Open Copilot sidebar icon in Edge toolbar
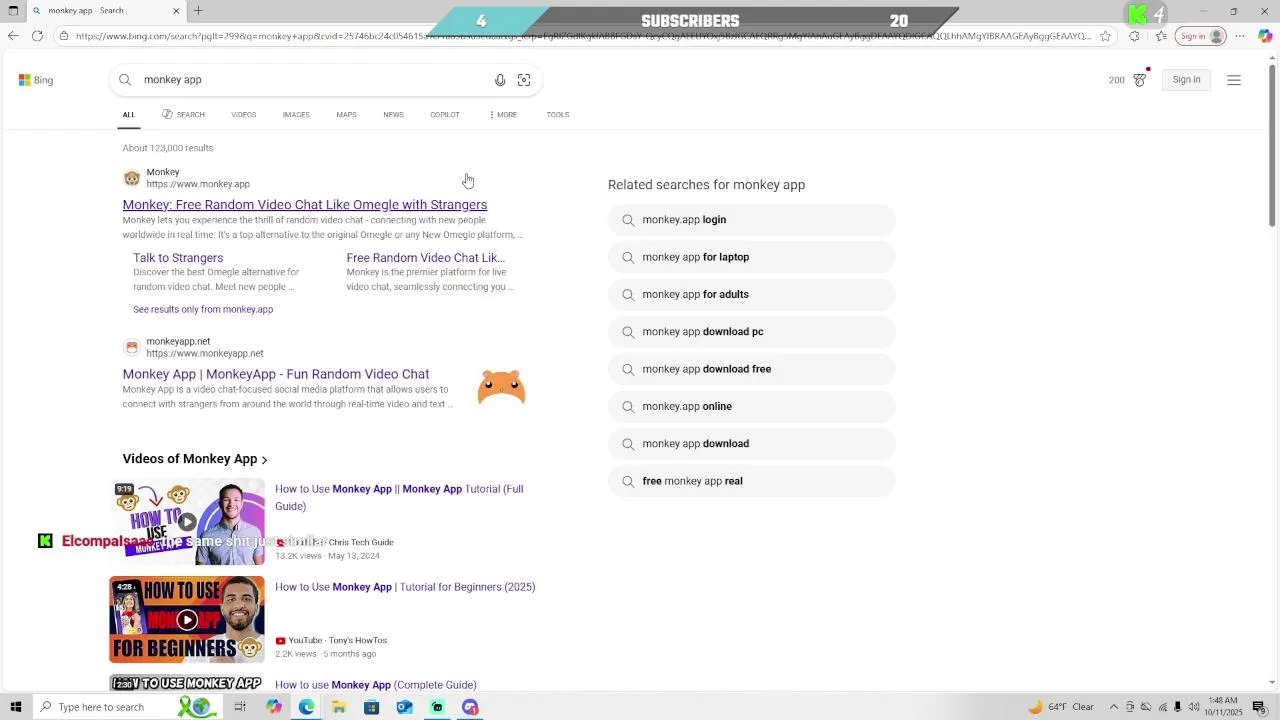 (x=1265, y=36)
